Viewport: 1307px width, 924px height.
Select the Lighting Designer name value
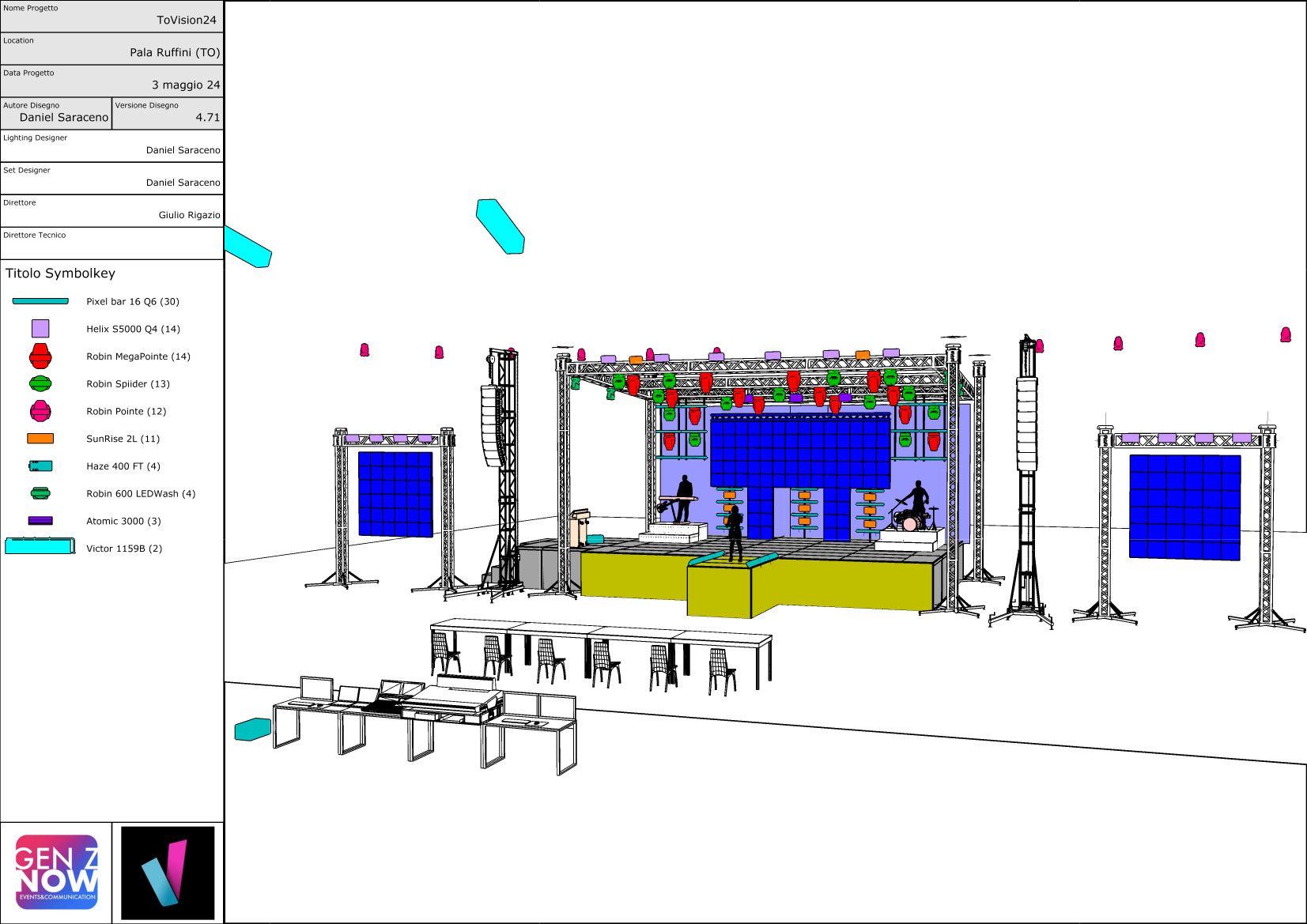pyautogui.click(x=183, y=150)
